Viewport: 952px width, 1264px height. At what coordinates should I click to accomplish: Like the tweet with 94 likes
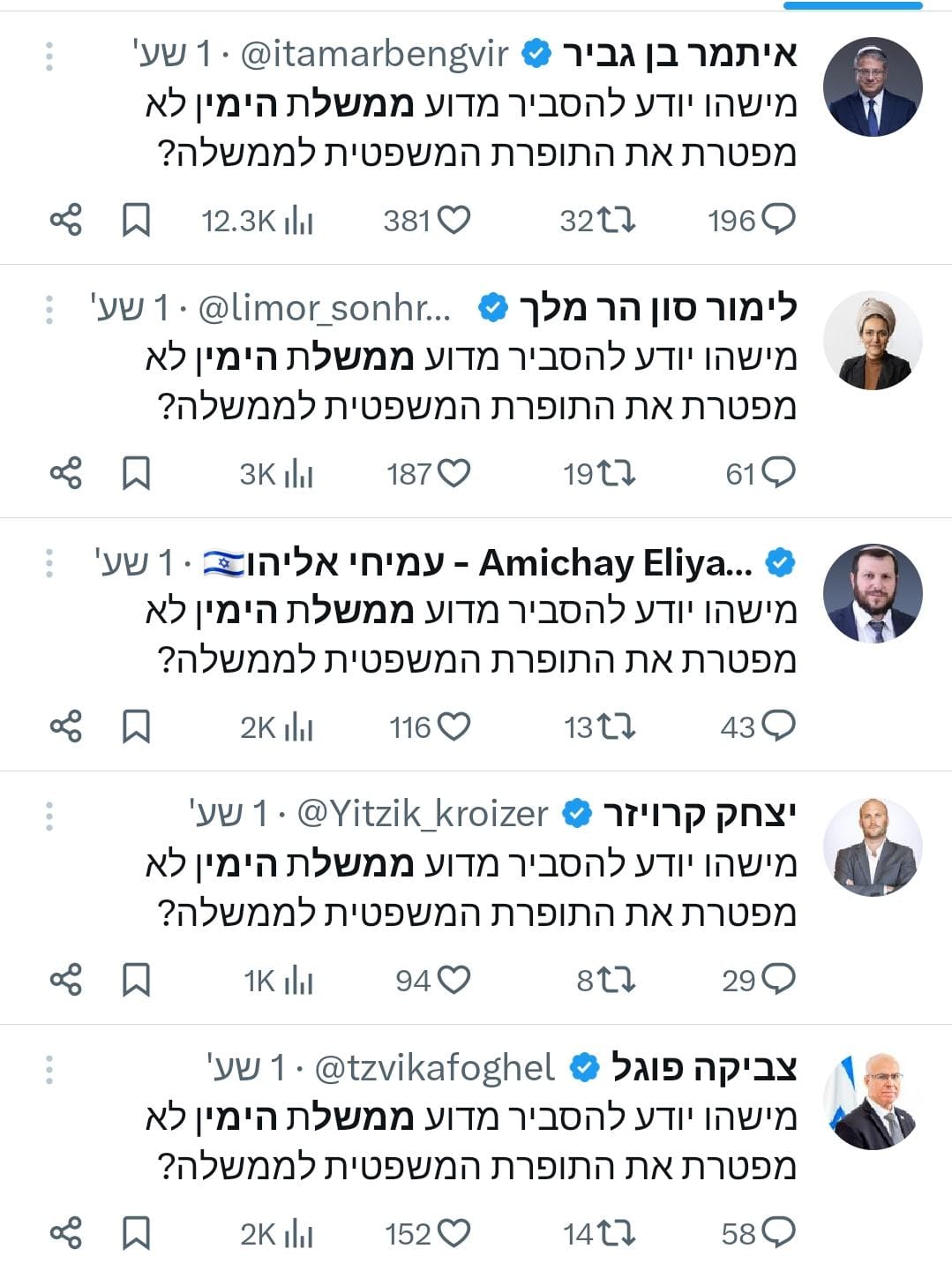tap(454, 980)
